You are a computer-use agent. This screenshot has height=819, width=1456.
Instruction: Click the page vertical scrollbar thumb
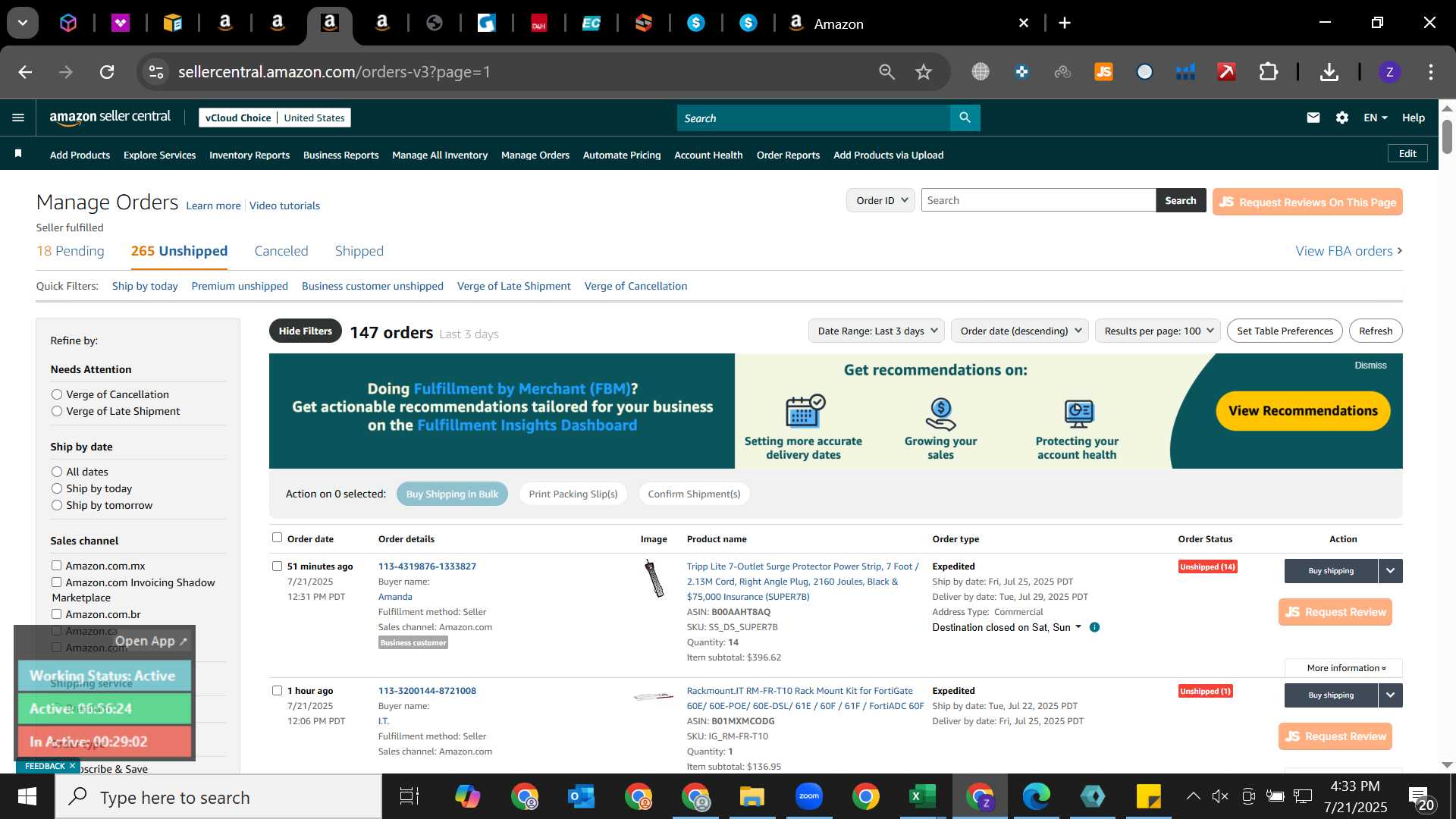pyautogui.click(x=1447, y=136)
